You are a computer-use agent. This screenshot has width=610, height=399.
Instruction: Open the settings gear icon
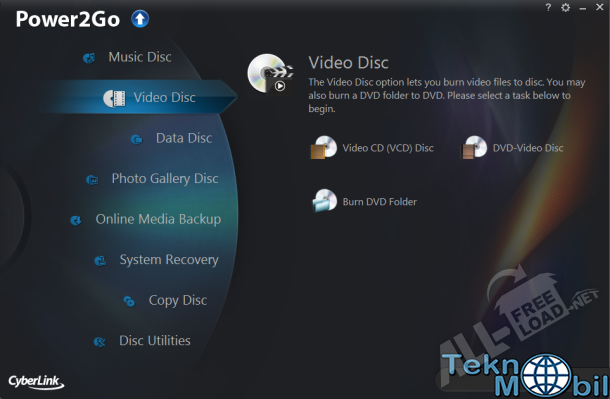click(x=566, y=7)
